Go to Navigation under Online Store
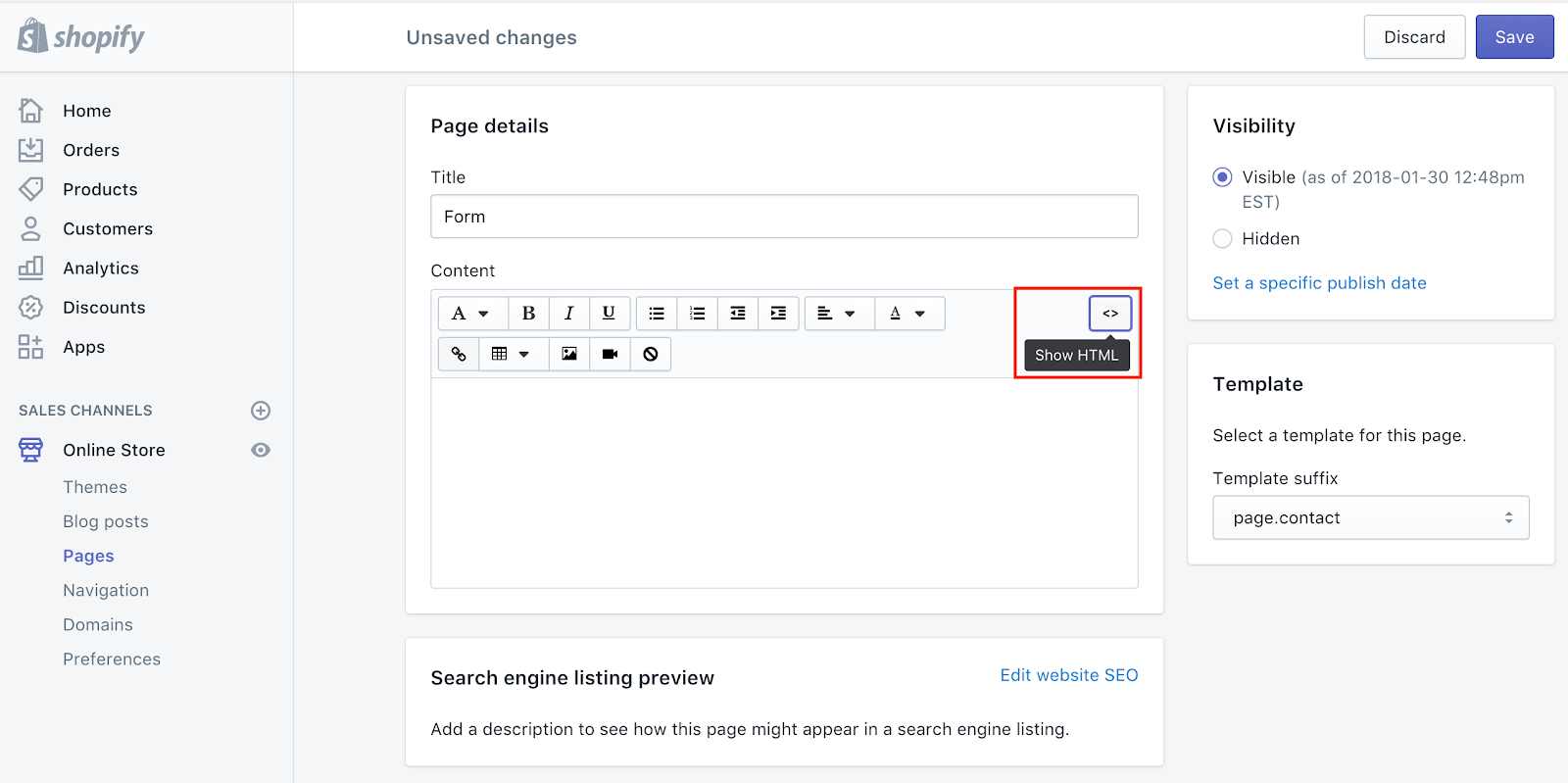The width and height of the screenshot is (1568, 783). [x=106, y=590]
